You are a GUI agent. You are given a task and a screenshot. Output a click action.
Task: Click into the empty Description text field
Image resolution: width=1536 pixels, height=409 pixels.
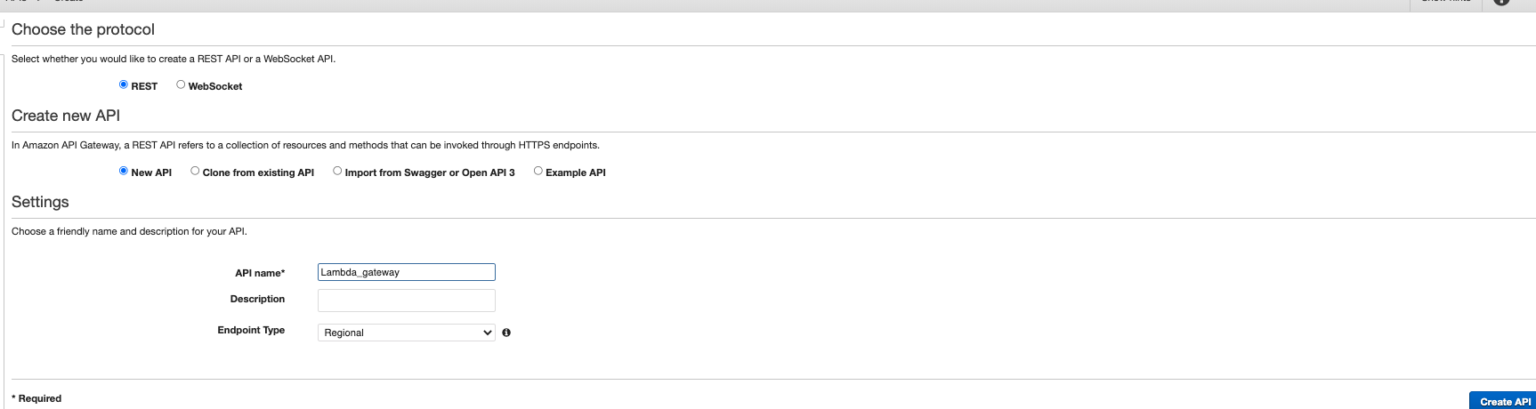pyautogui.click(x=406, y=300)
